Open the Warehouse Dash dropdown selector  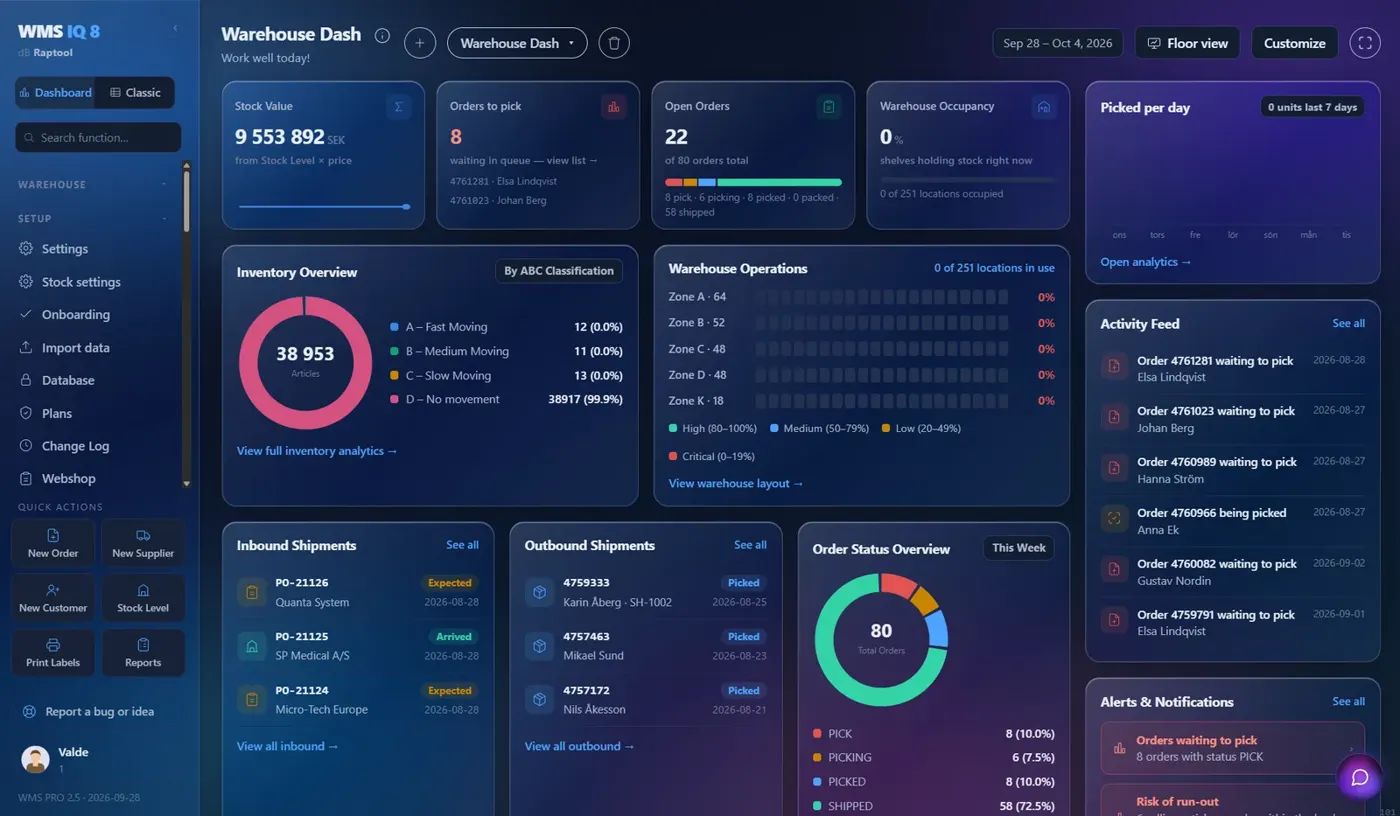[x=517, y=43]
